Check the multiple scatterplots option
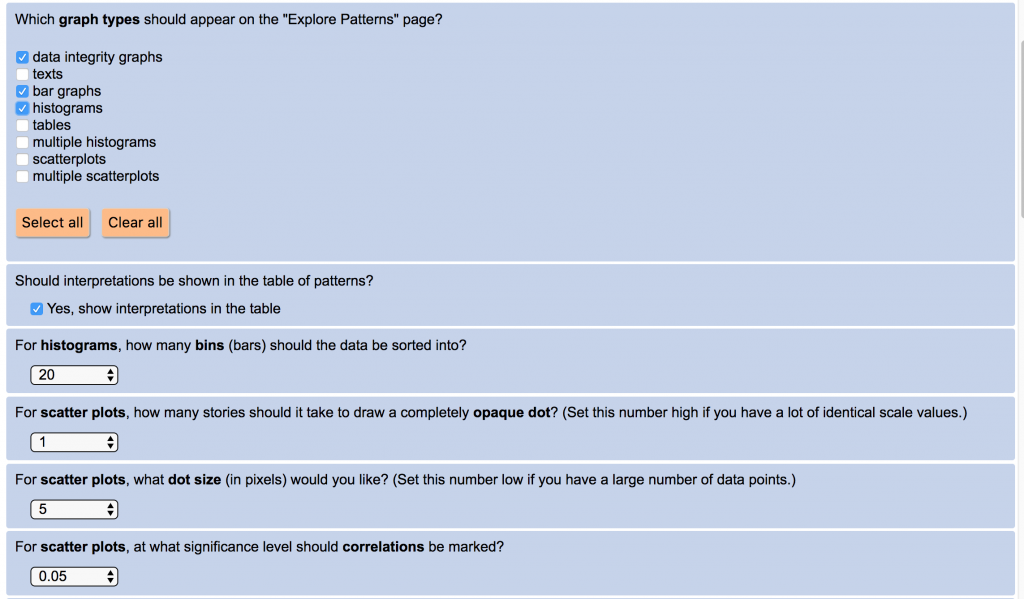Screen dimensions: 1024x599 pos(23,176)
